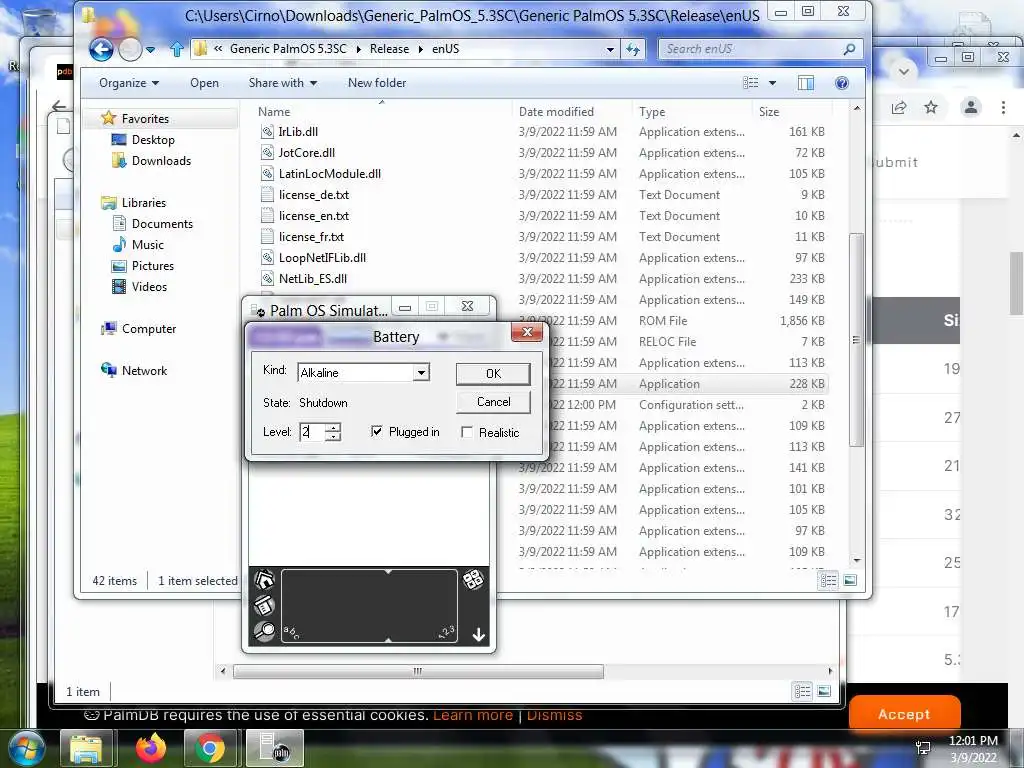Open the Organize dropdown menu

tap(129, 83)
